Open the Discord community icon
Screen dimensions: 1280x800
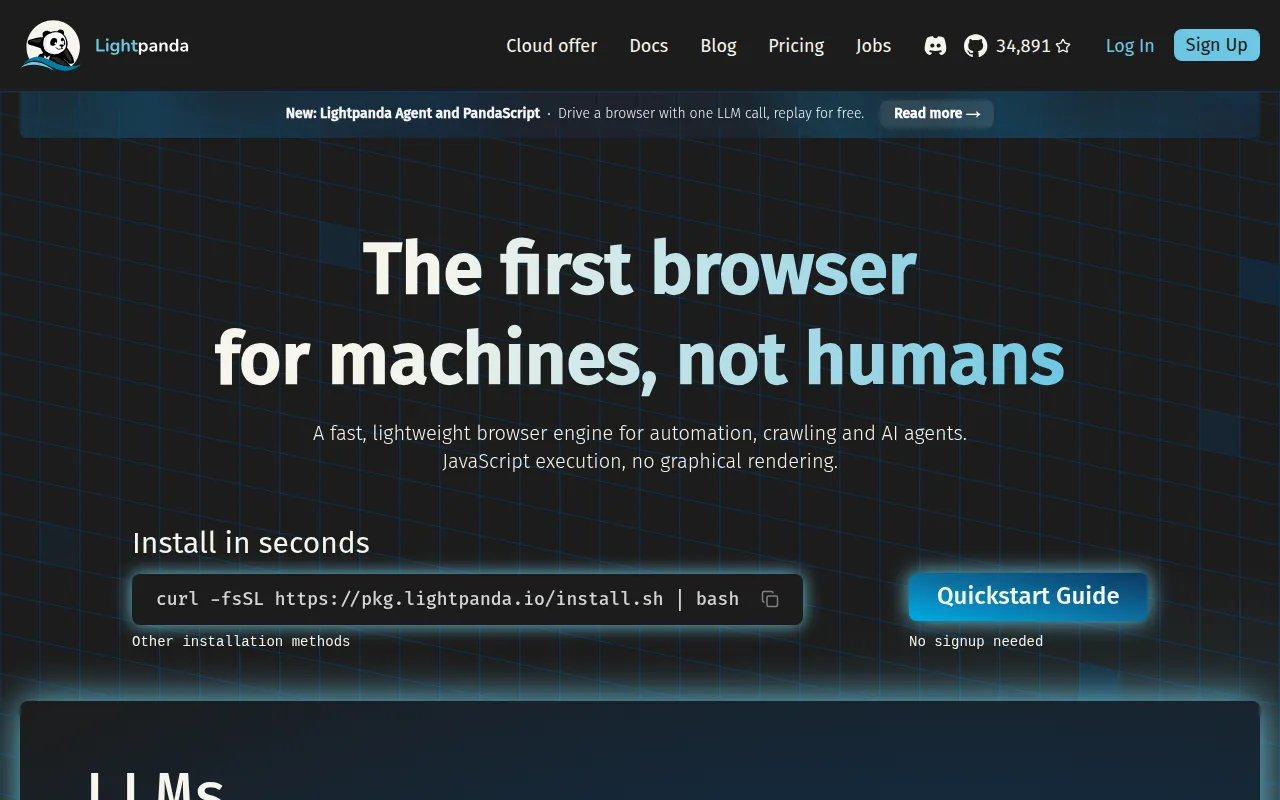pos(935,46)
